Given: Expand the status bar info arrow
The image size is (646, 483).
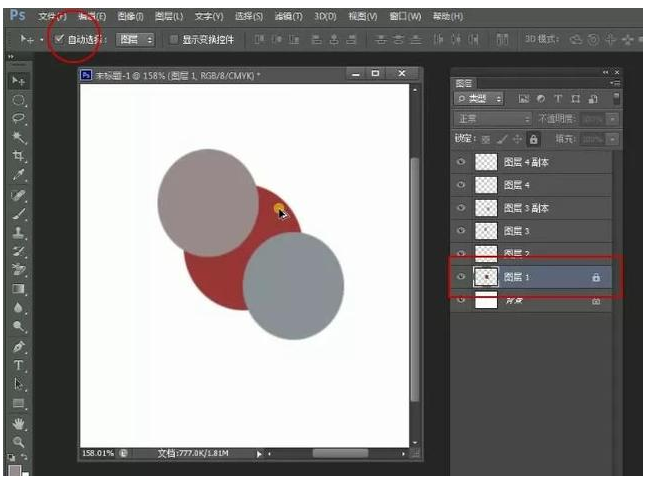Looking at the screenshot, I should (259, 454).
